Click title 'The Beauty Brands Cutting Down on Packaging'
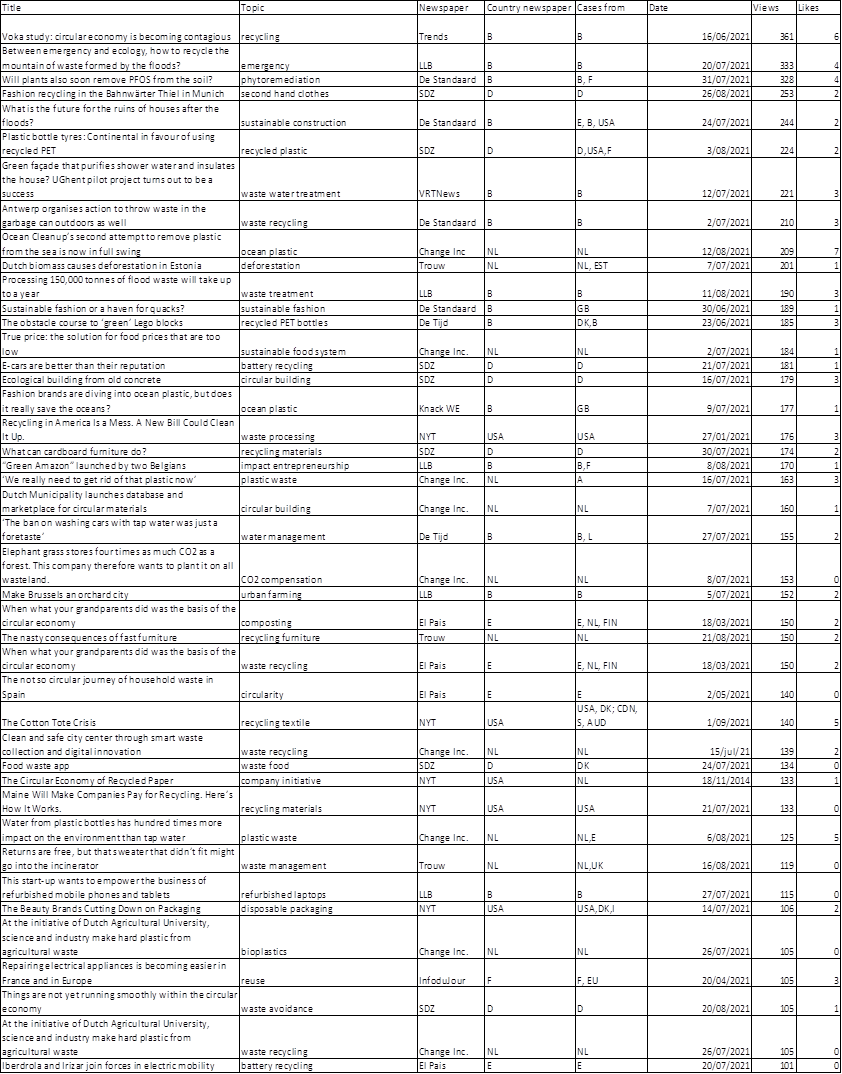The image size is (842, 1074). coord(120,909)
